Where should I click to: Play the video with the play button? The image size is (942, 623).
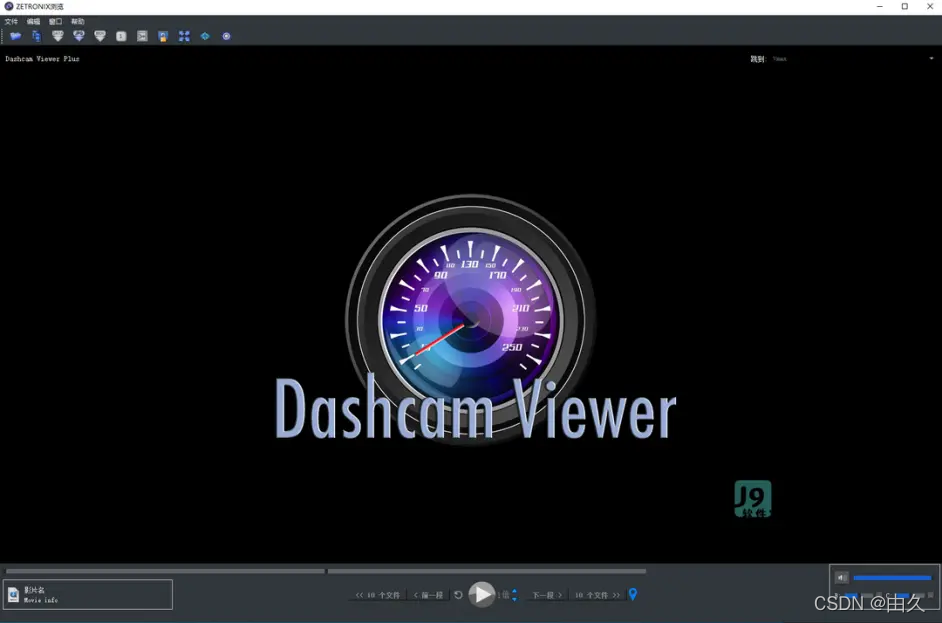[482, 595]
